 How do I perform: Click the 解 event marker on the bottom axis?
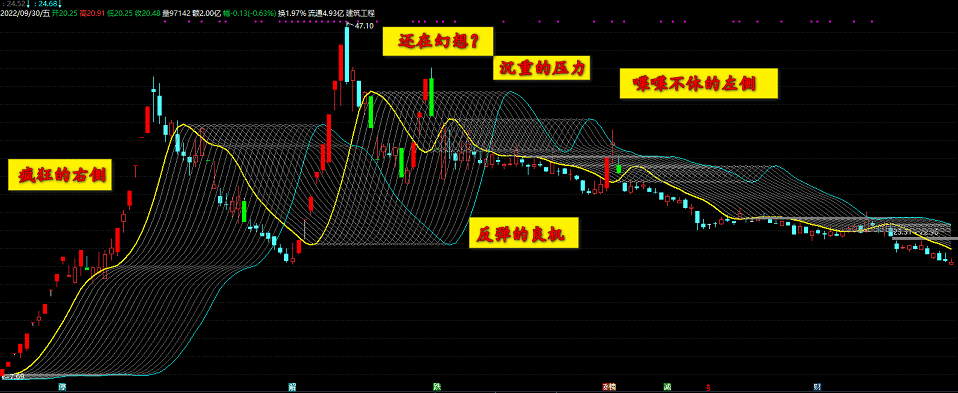(x=292, y=387)
